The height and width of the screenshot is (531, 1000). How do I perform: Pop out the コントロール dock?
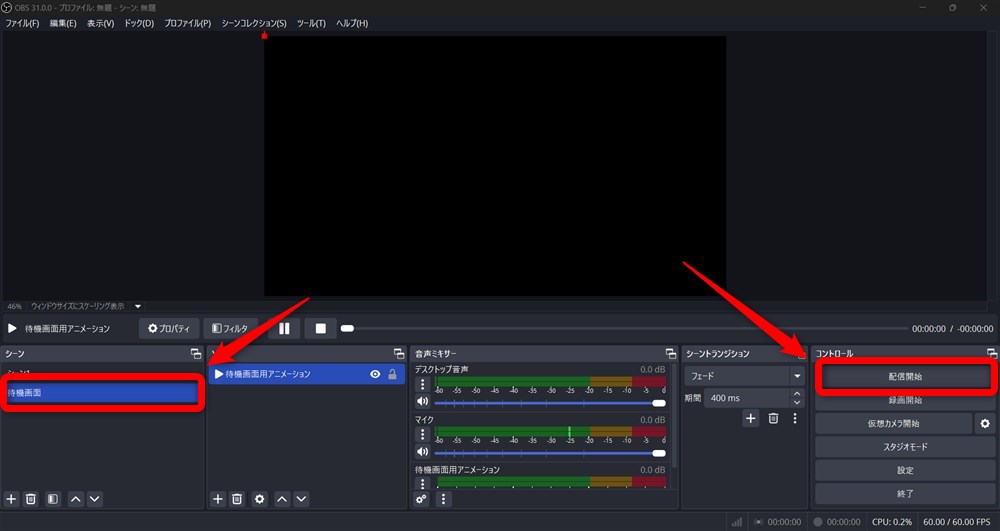click(x=992, y=353)
